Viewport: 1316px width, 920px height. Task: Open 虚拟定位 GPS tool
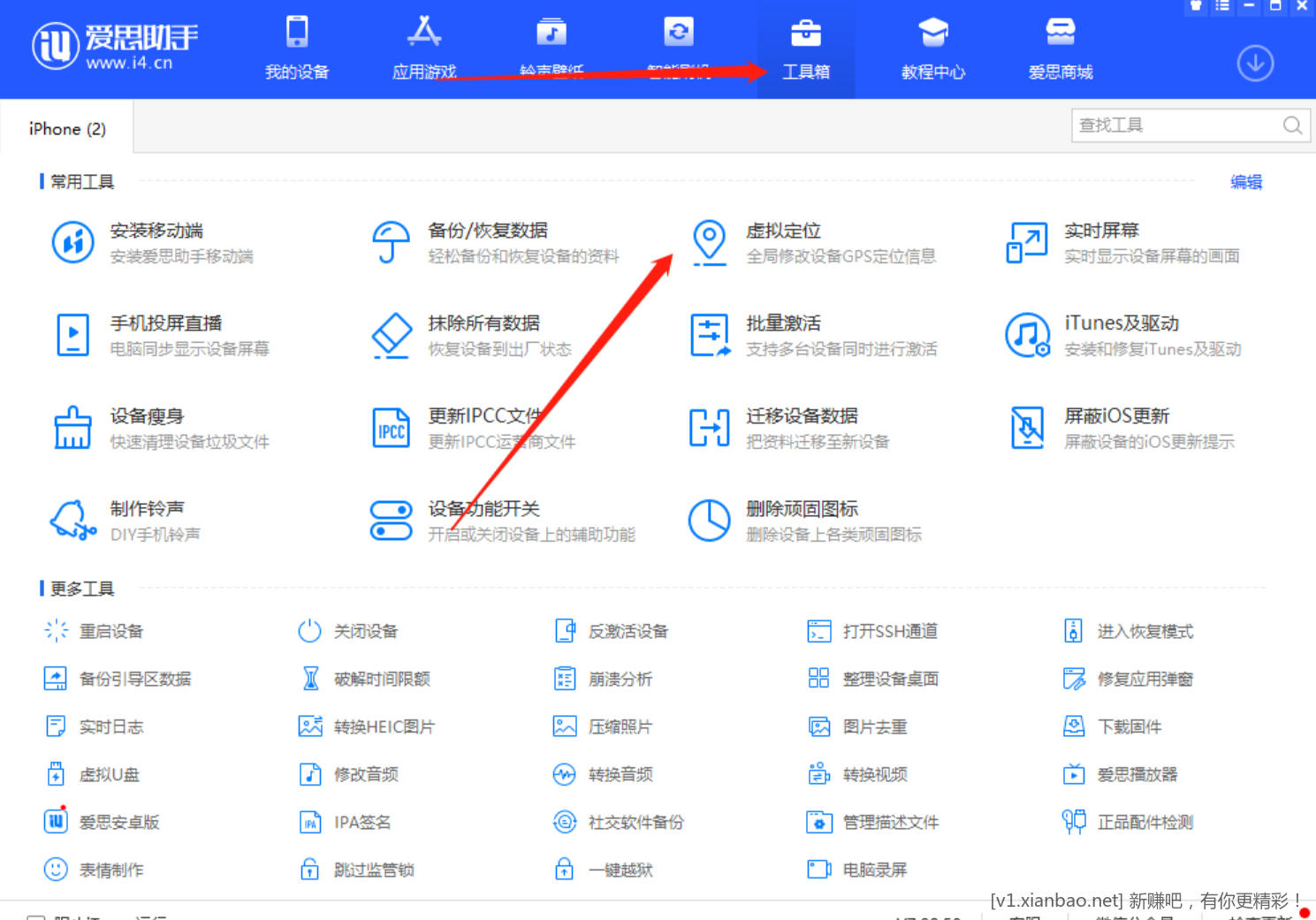tap(813, 243)
